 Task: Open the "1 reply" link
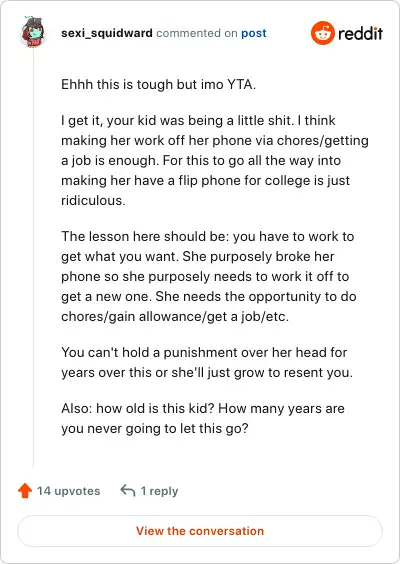tap(159, 491)
